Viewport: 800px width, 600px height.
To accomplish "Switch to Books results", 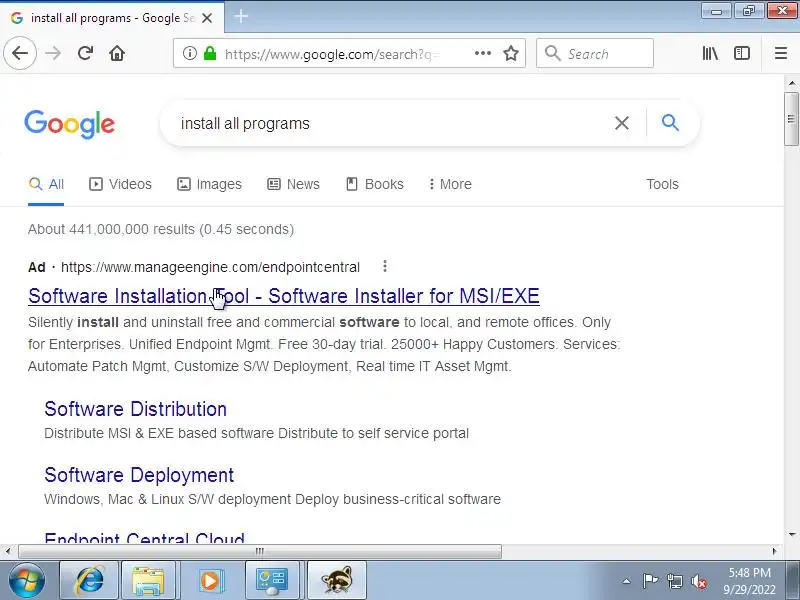I will 375,184.
